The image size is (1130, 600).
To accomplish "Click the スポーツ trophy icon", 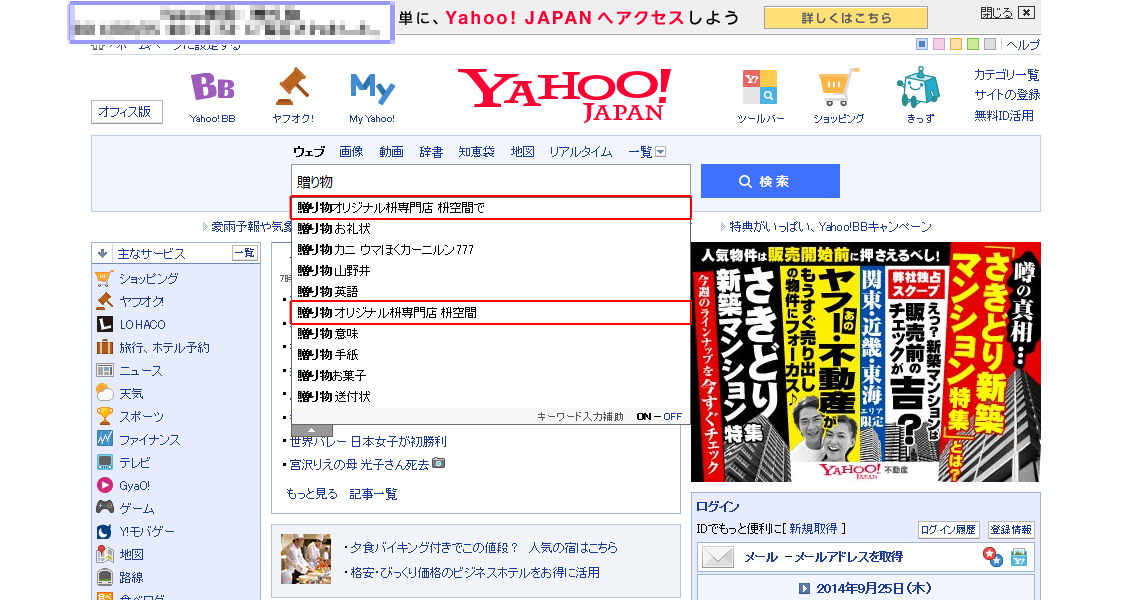I will (x=104, y=416).
